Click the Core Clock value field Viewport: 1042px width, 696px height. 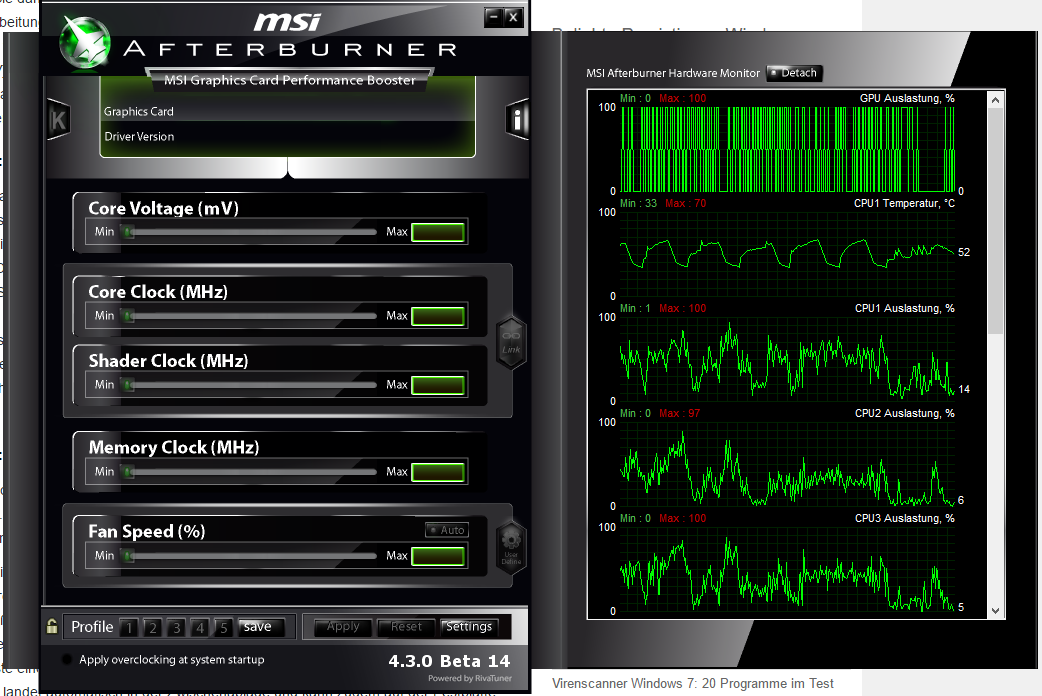[438, 316]
